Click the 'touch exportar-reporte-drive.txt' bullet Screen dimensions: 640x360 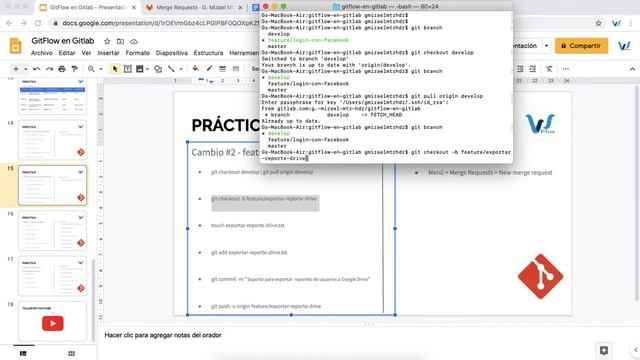click(x=248, y=225)
